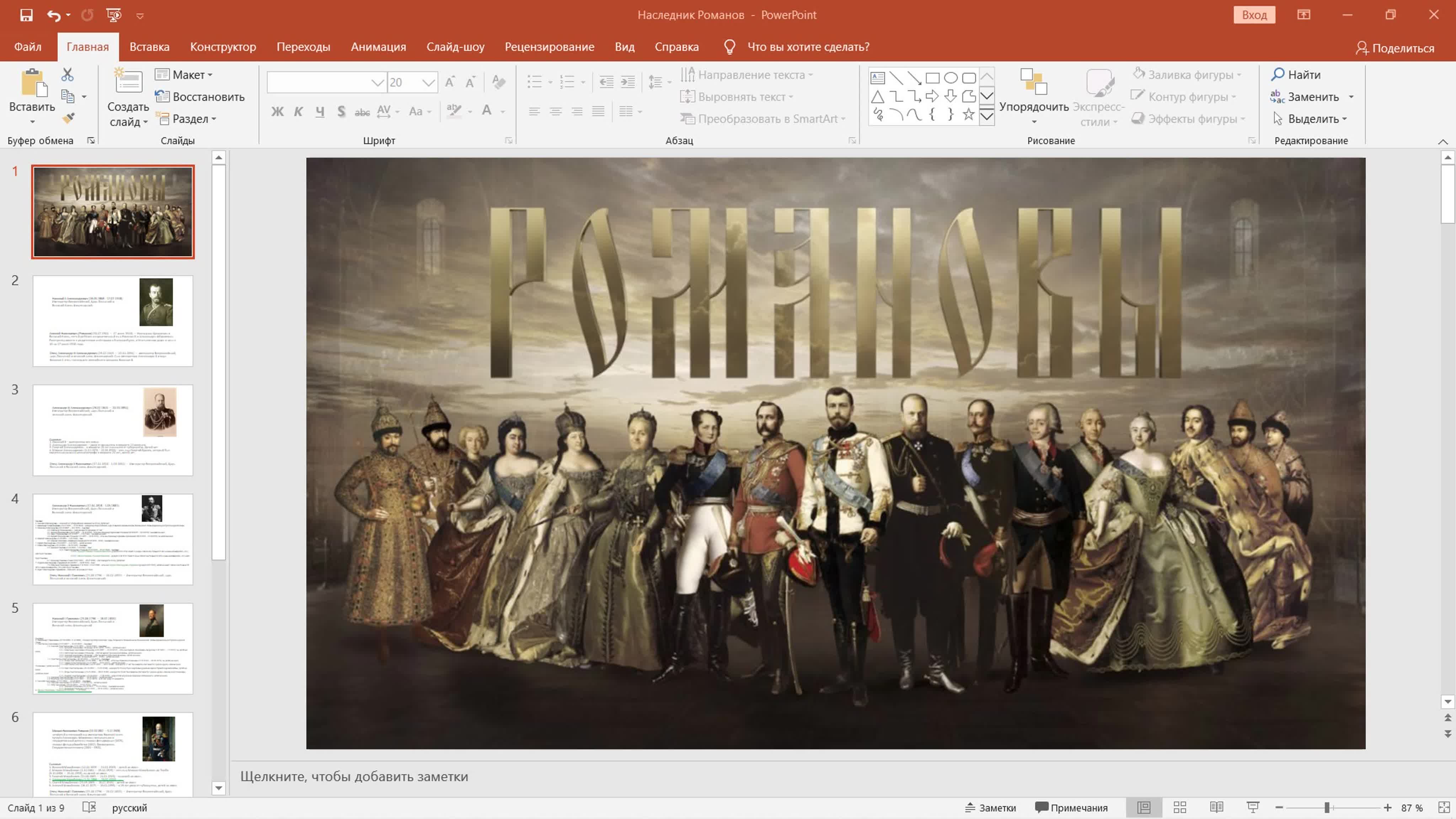Apply underline using the Ч icon

pos(320,111)
